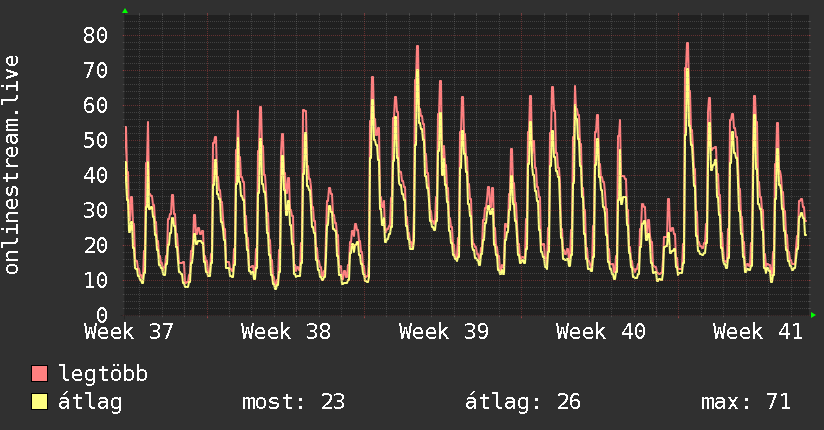Click the átlag legend label beside yellow swatch
Viewport: 824px width, 430px height.
tap(90, 402)
